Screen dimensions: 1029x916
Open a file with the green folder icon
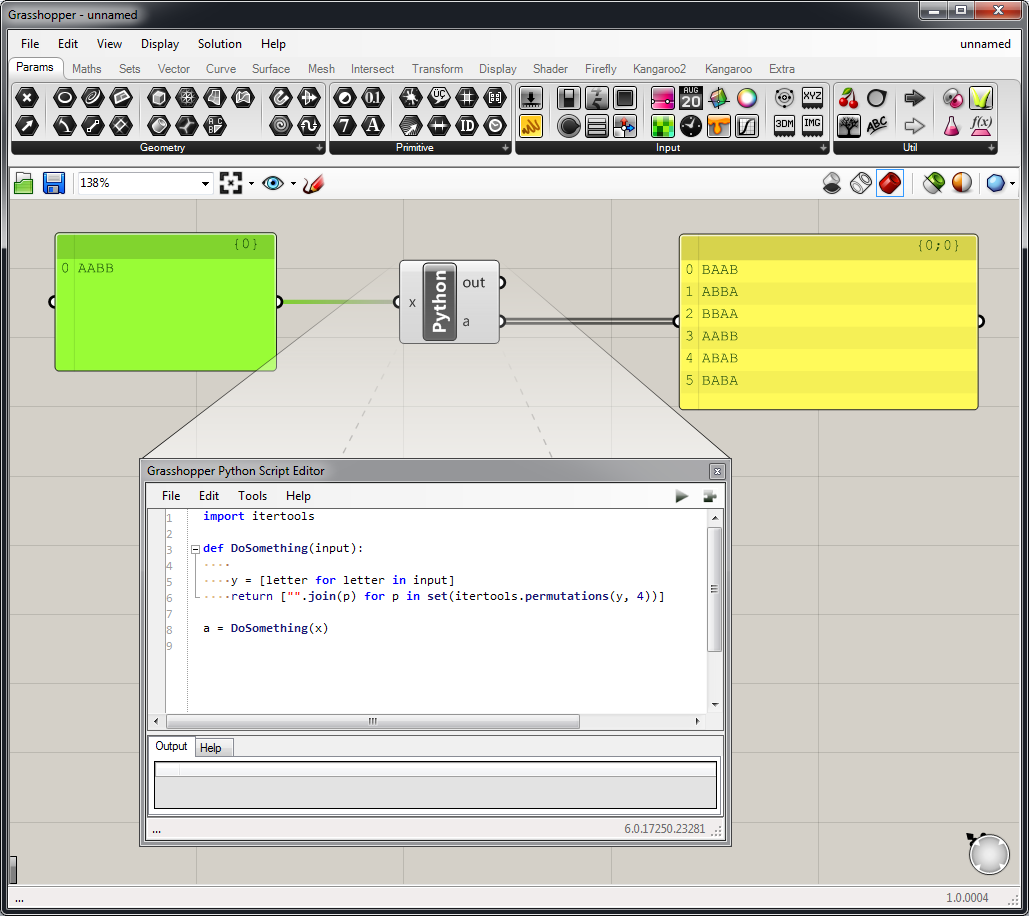coord(24,183)
